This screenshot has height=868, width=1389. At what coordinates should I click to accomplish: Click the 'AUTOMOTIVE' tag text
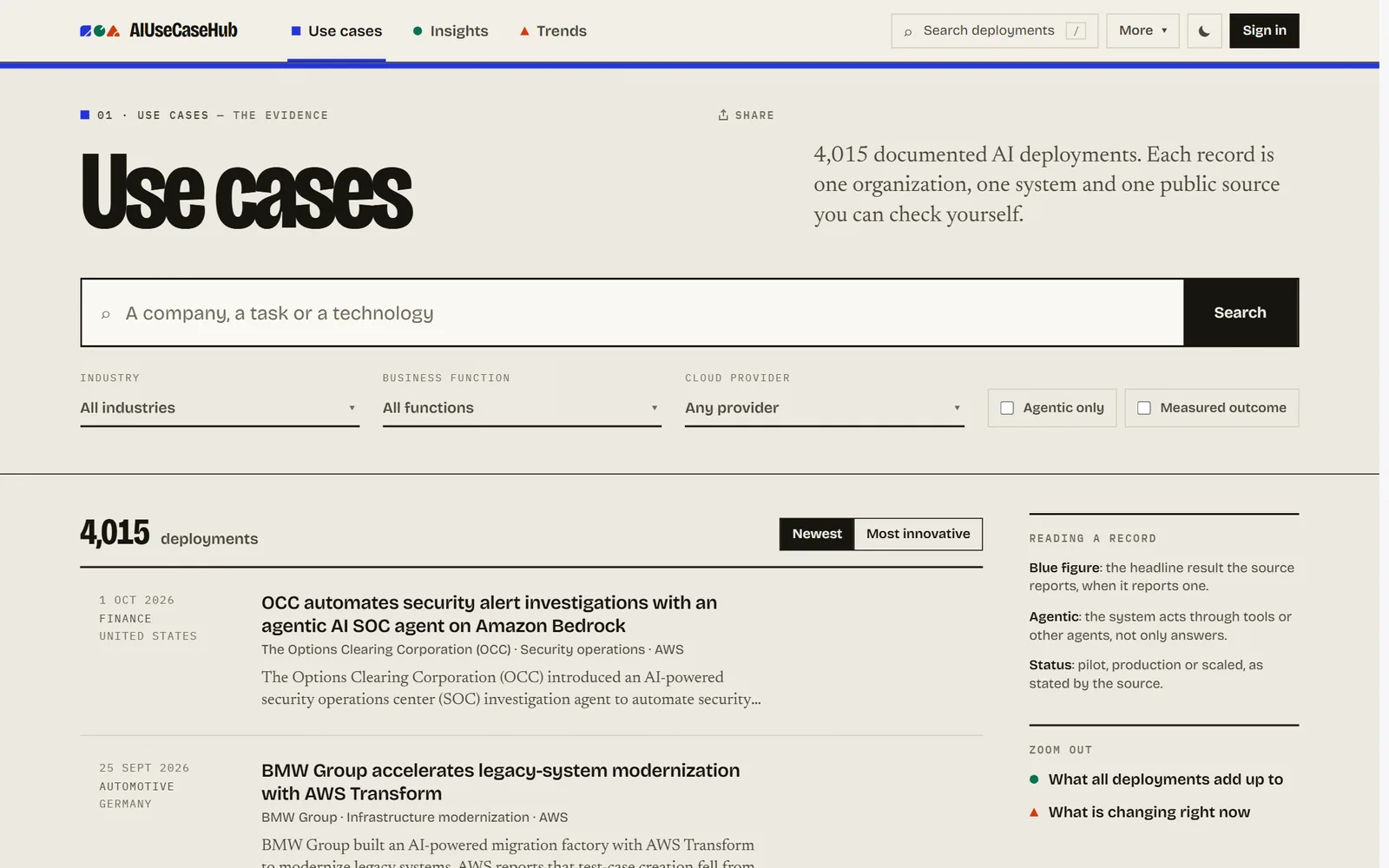[x=136, y=786]
